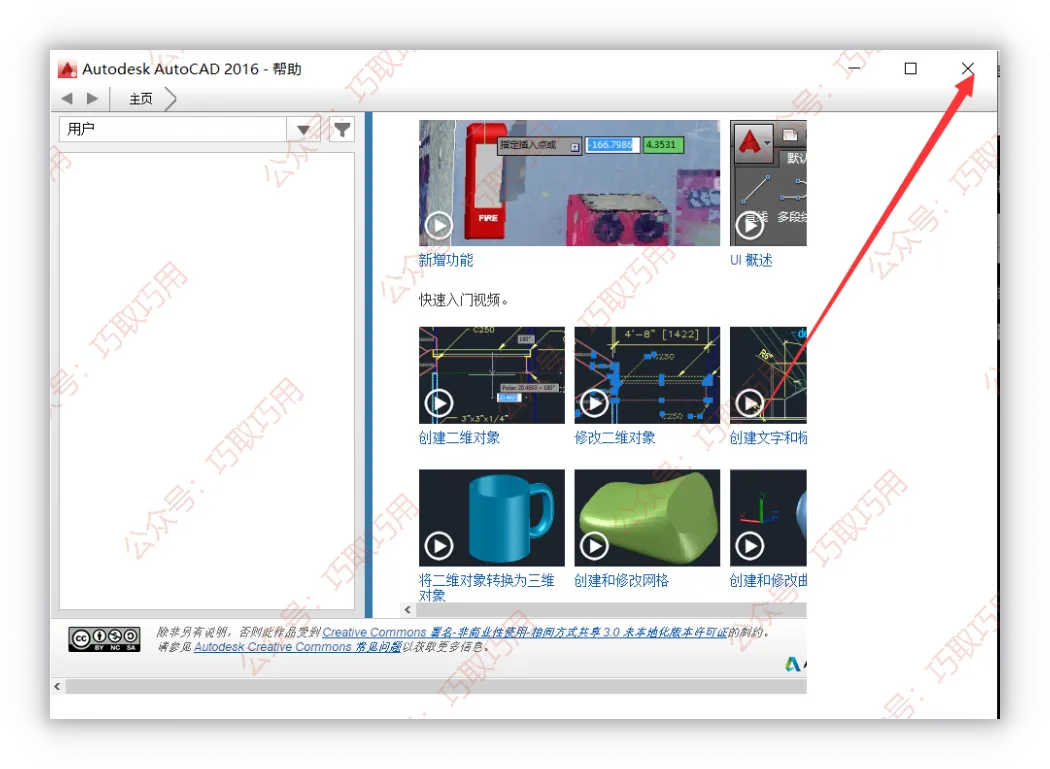Play the blue mug video thumbnail
This screenshot has height=769, width=1050.
pos(492,518)
